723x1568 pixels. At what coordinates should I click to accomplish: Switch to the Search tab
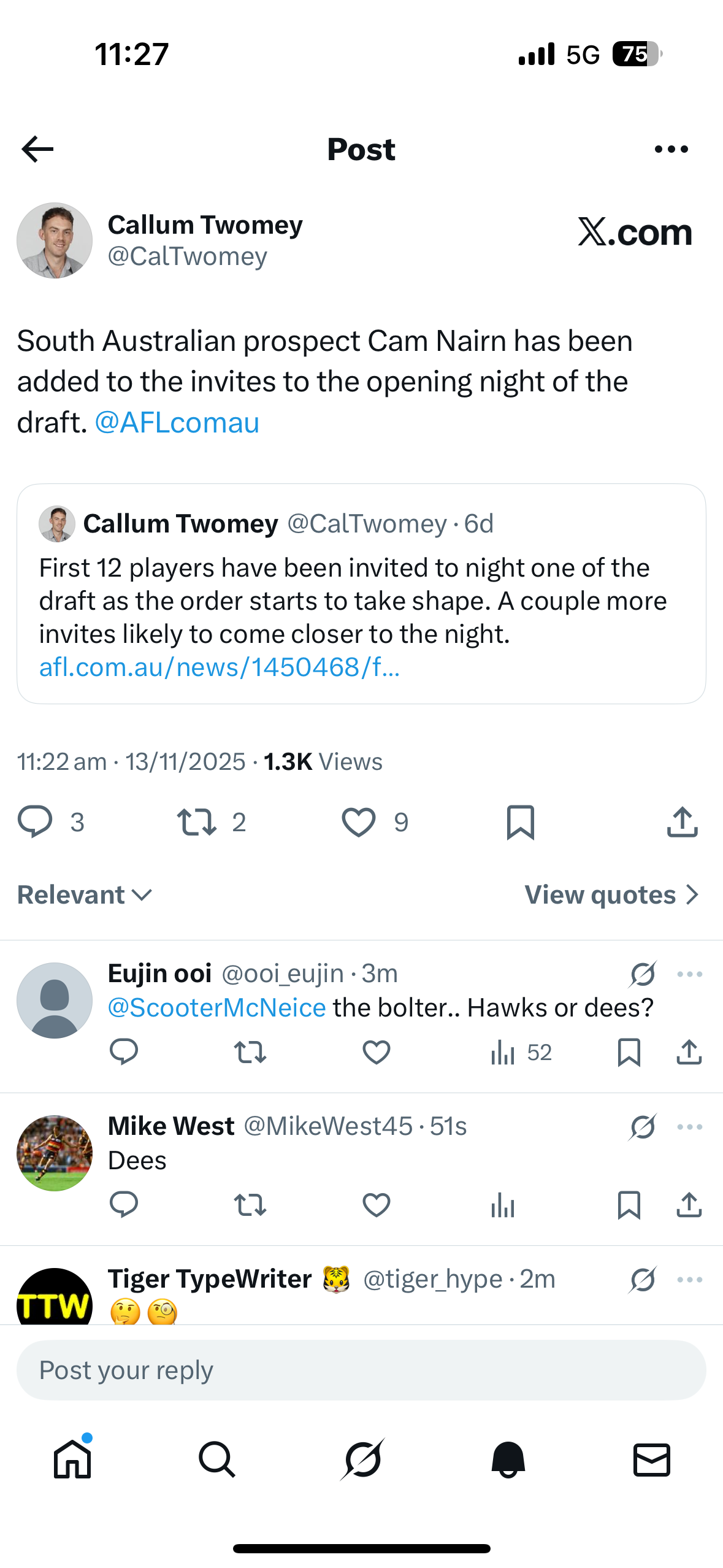217,1459
